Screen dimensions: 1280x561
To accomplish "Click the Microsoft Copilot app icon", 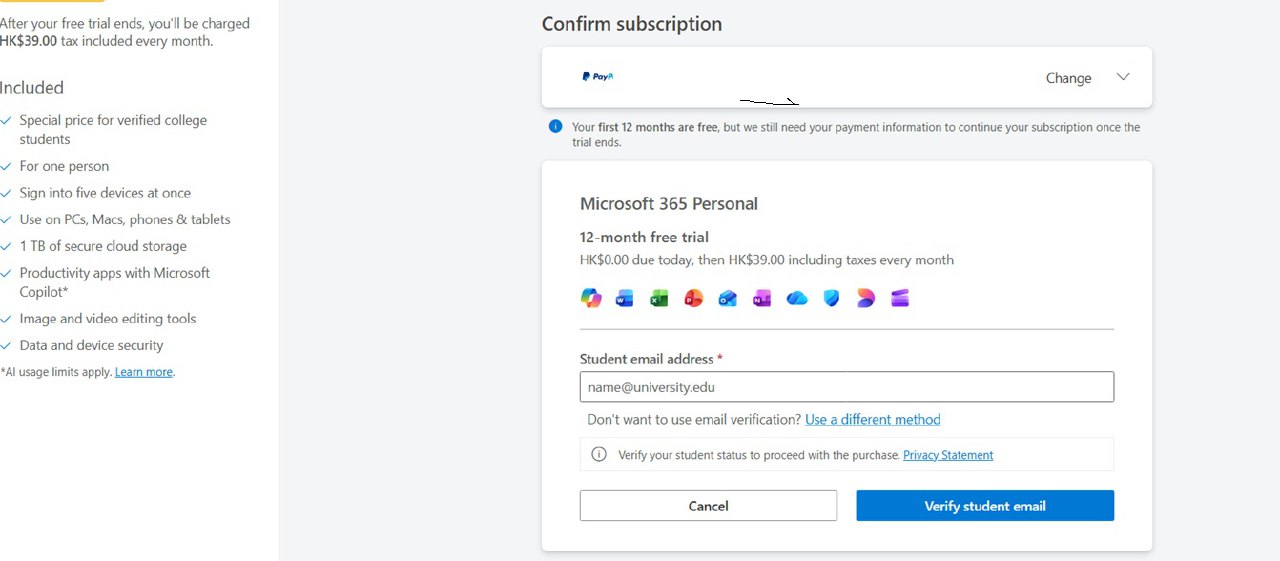I will (591, 298).
